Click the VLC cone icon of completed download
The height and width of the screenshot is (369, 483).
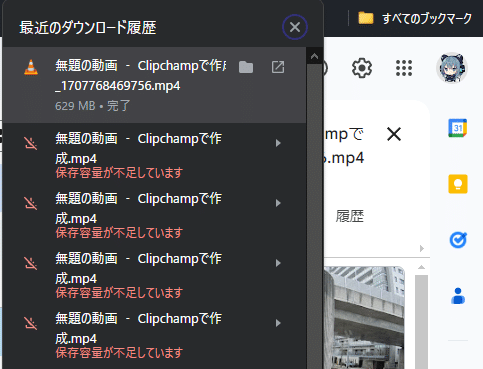[x=31, y=67]
